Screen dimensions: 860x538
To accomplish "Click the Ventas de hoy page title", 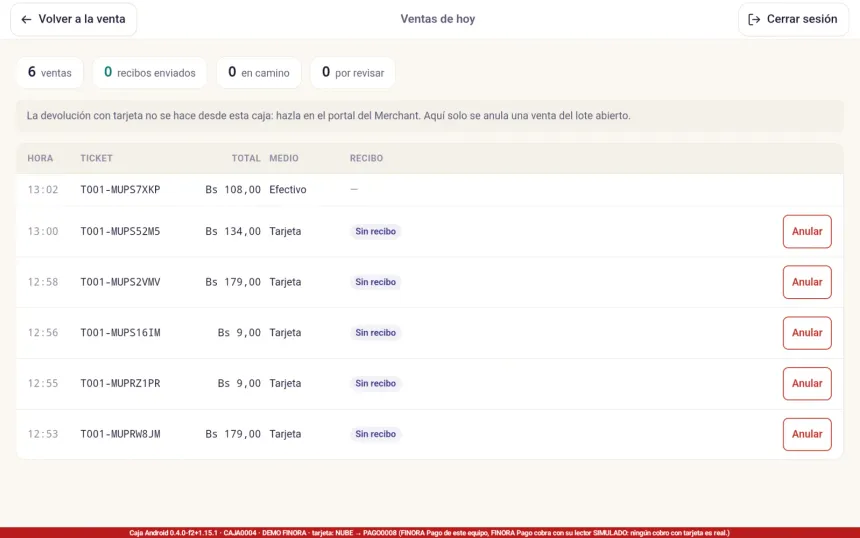I will click(x=438, y=19).
